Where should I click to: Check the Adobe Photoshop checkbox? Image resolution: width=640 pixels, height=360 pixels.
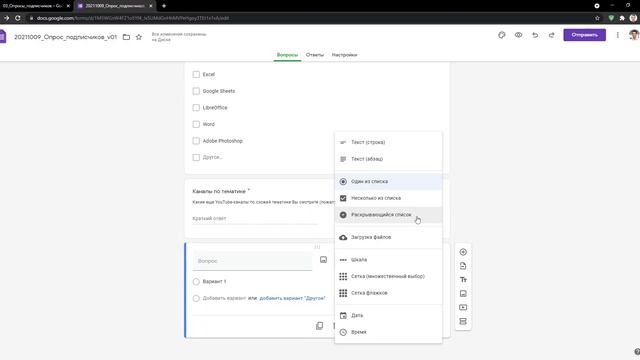click(x=196, y=141)
